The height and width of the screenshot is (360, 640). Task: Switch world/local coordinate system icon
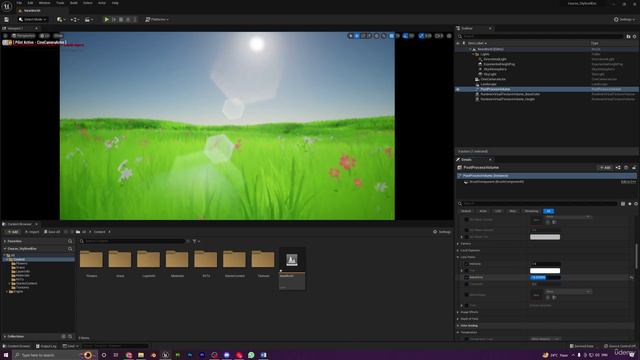tap(377, 36)
